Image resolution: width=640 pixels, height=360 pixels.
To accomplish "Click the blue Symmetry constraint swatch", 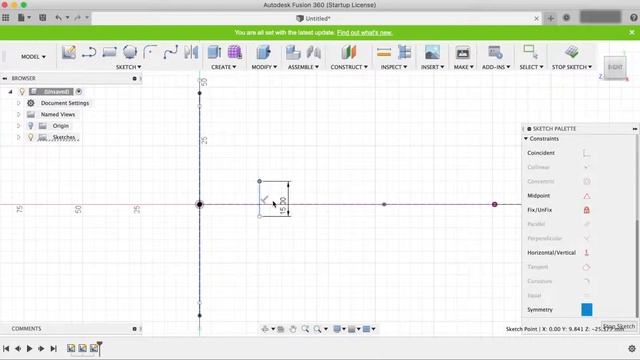I will pos(587,309).
